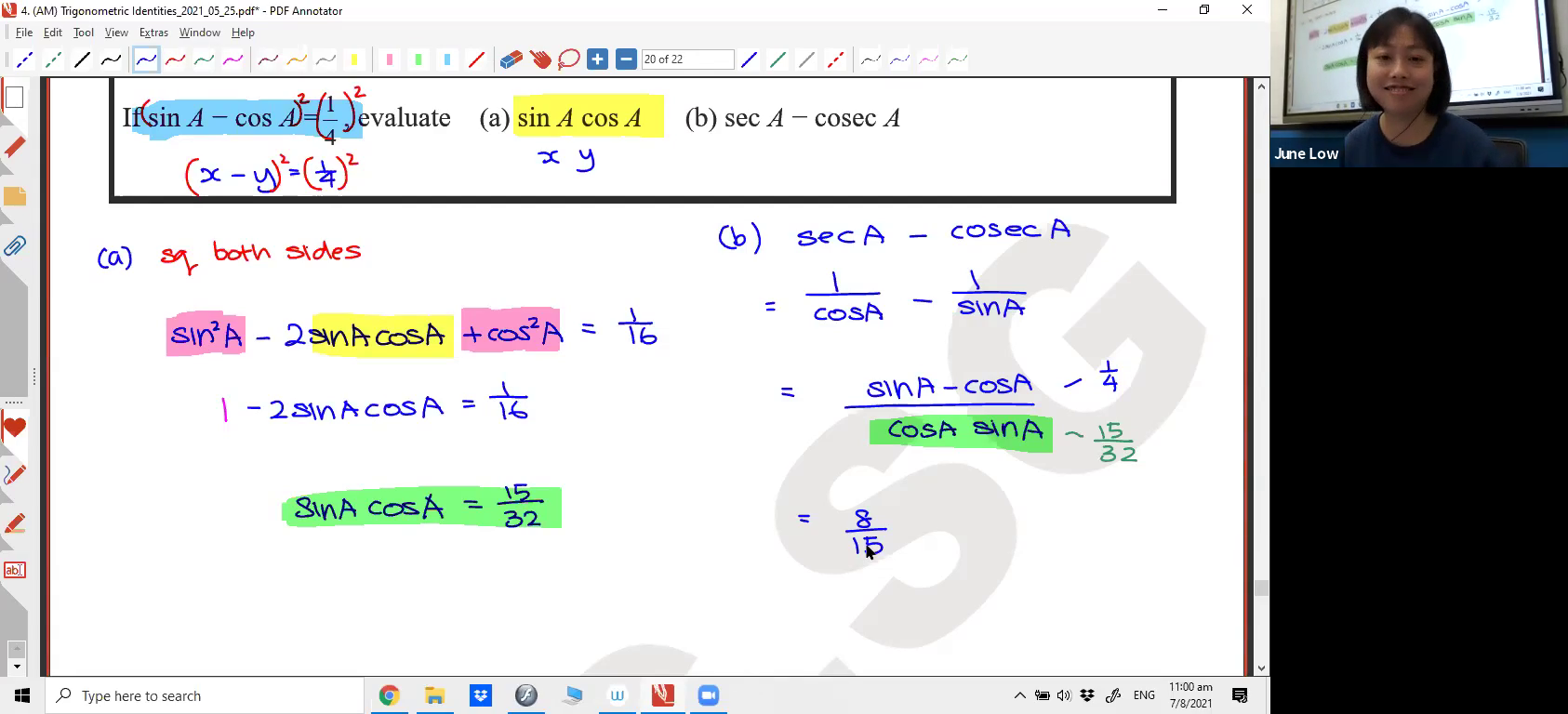The image size is (1568, 714).
Task: Select the thin black dotted-end pen
Action: click(x=870, y=60)
